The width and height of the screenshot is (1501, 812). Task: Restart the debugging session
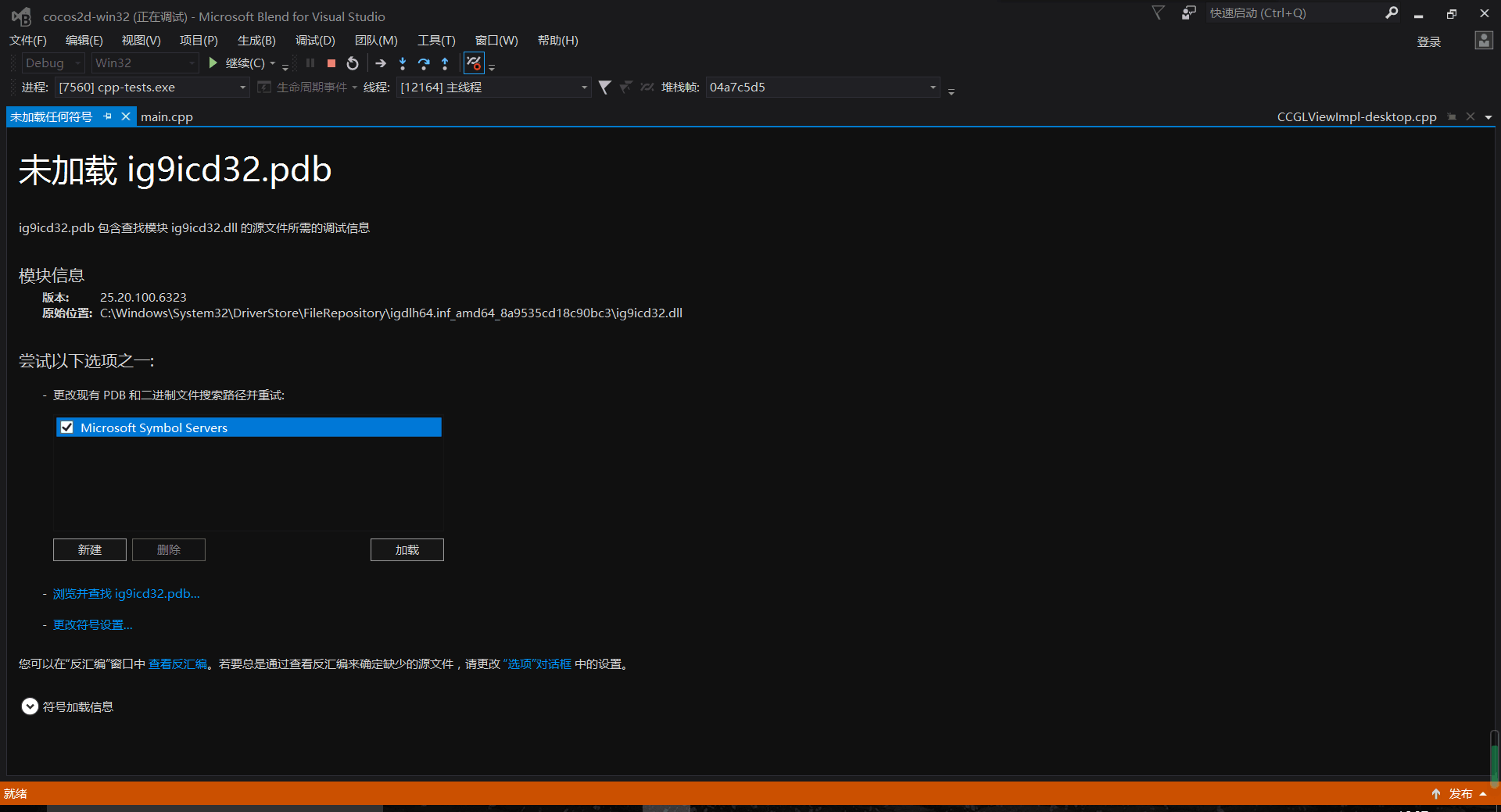pyautogui.click(x=353, y=63)
